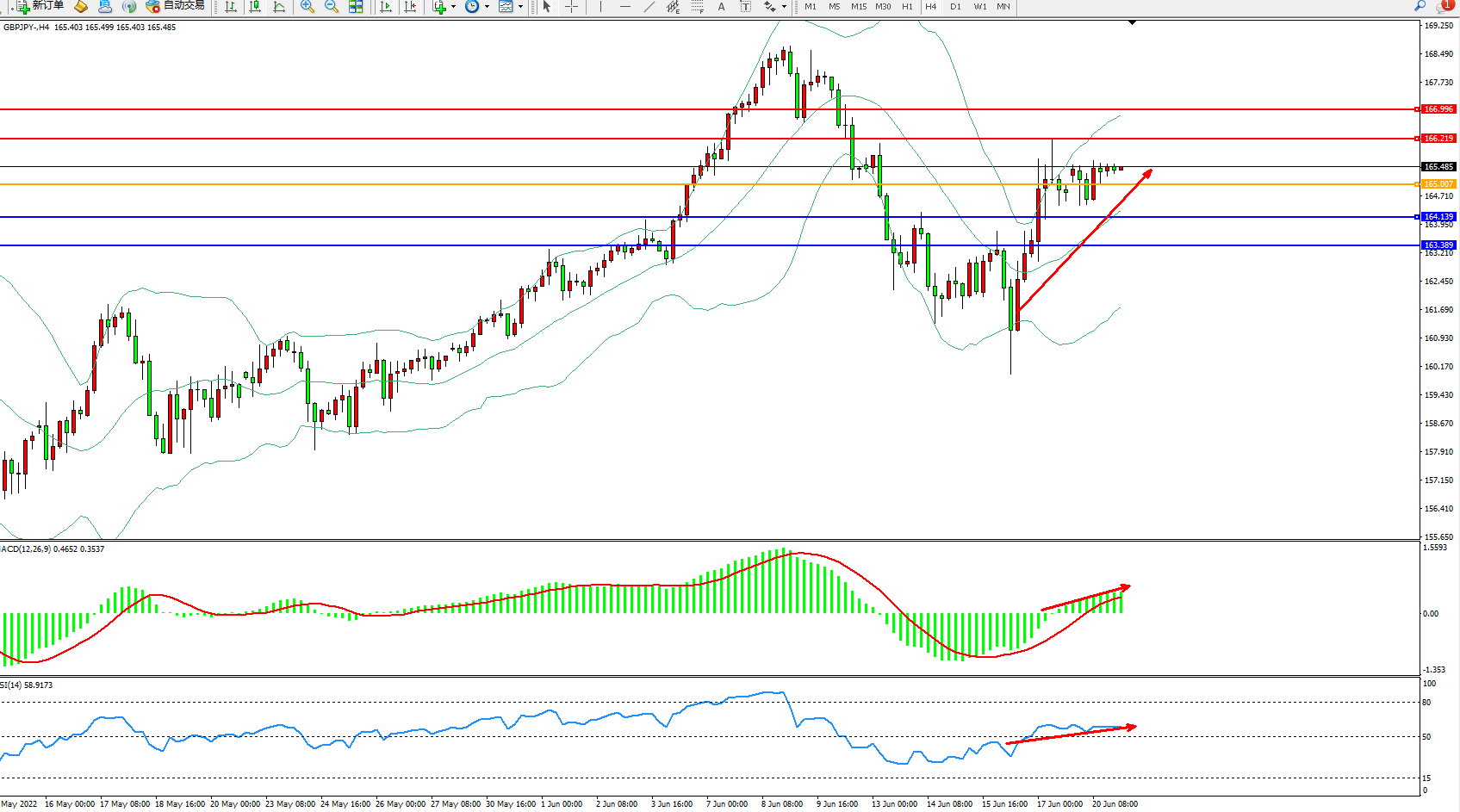Switch to the M15 timeframe
Viewport: 1460px width, 812px height.
[859, 7]
